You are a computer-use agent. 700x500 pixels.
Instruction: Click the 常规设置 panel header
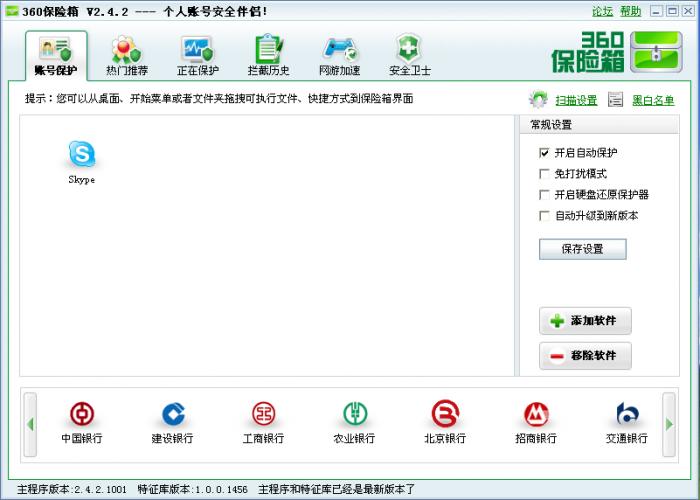point(600,125)
